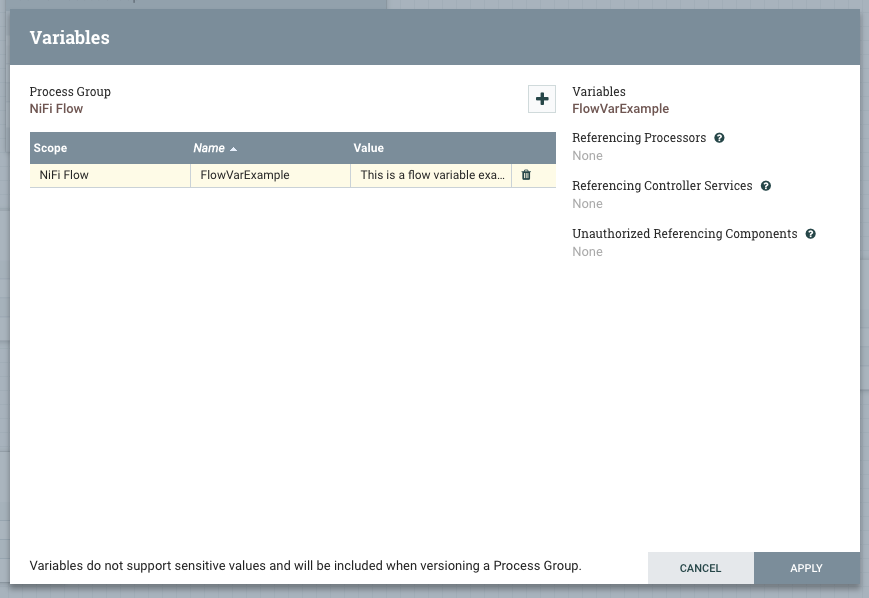Delete the FlowVarExample variable via trash icon
Image resolution: width=869 pixels, height=598 pixels.
(x=527, y=174)
